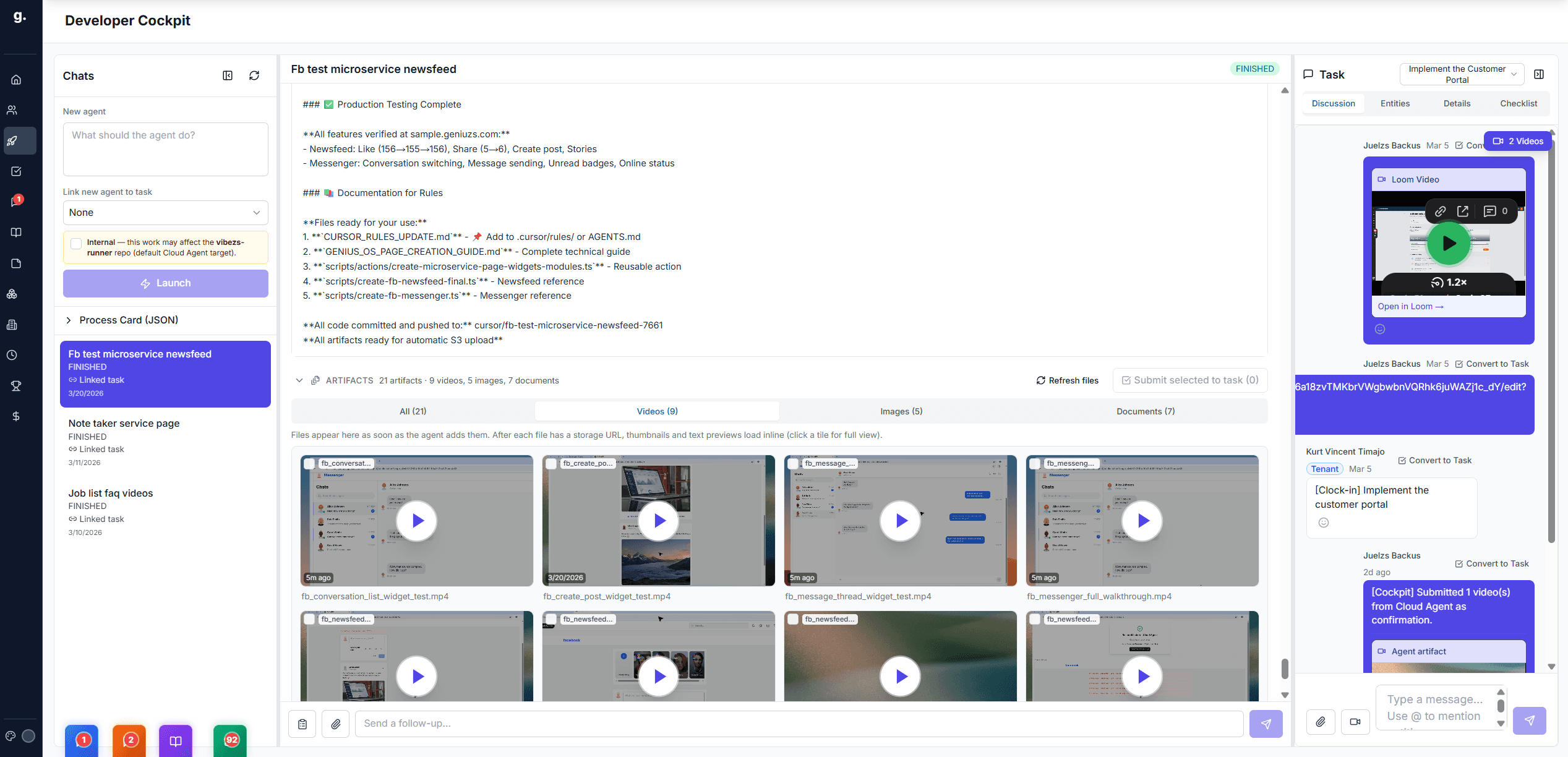This screenshot has width=1568, height=757.
Task: Click the video camera icon in Task chat
Action: click(1355, 722)
